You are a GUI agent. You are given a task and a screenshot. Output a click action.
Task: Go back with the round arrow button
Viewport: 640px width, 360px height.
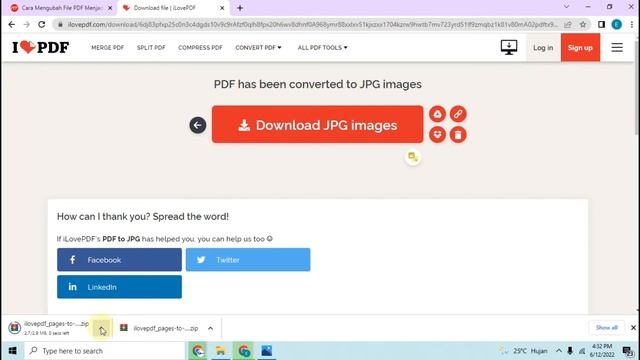(198, 125)
